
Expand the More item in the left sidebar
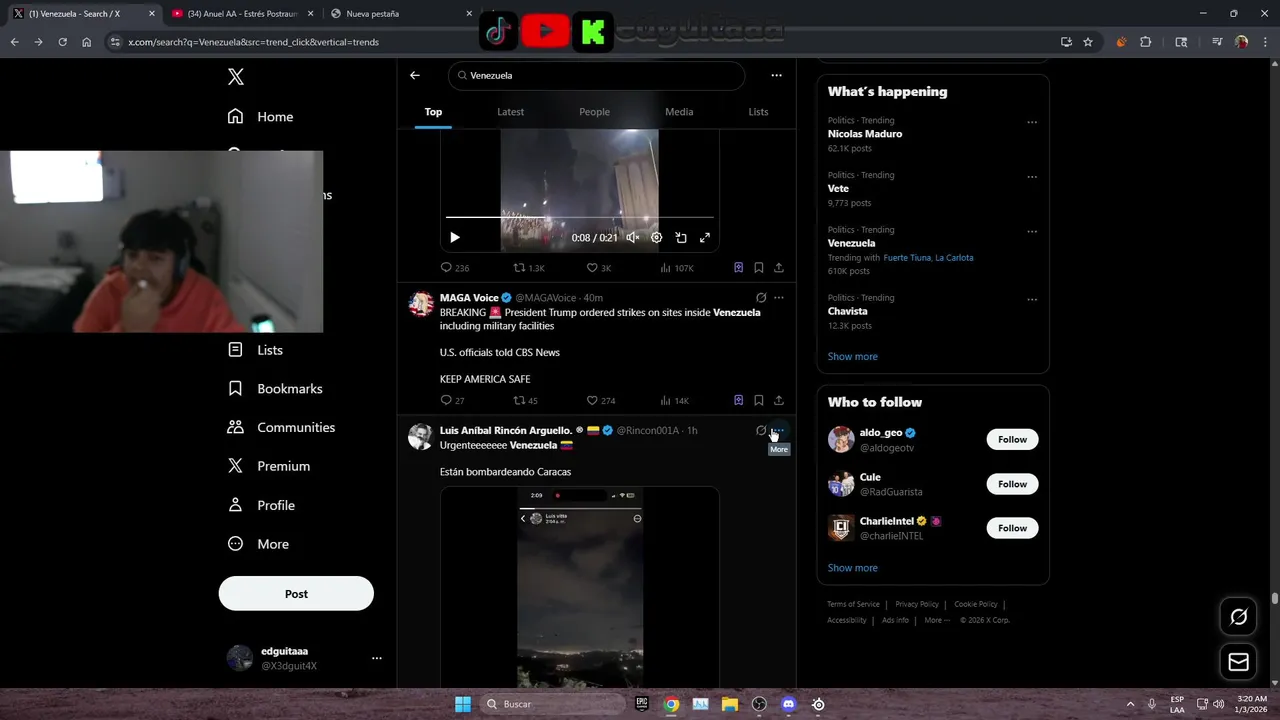tap(258, 544)
